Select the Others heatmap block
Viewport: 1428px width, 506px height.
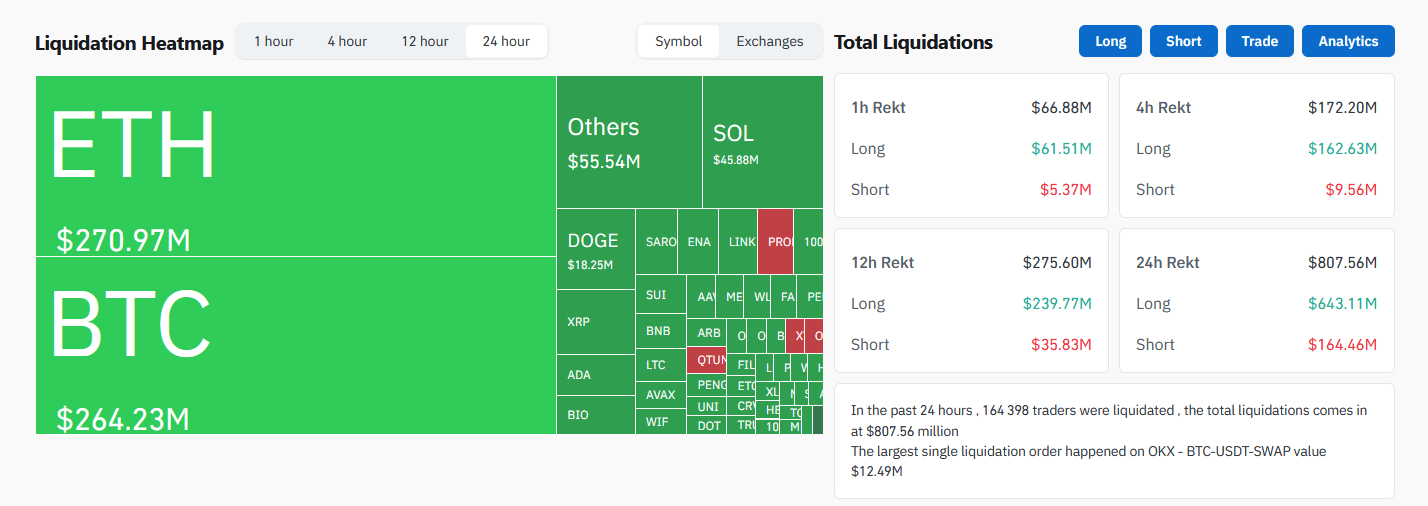pyautogui.click(x=628, y=142)
